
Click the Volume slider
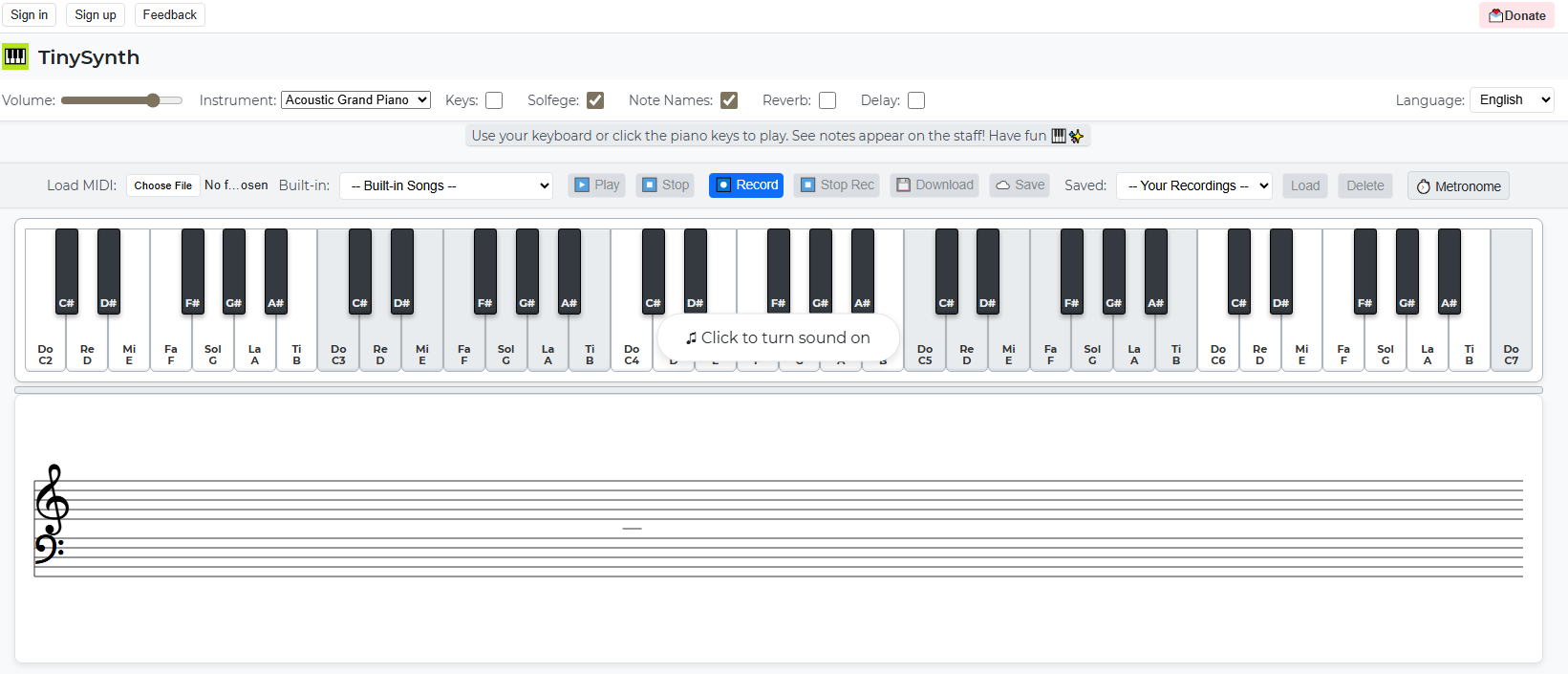click(121, 100)
